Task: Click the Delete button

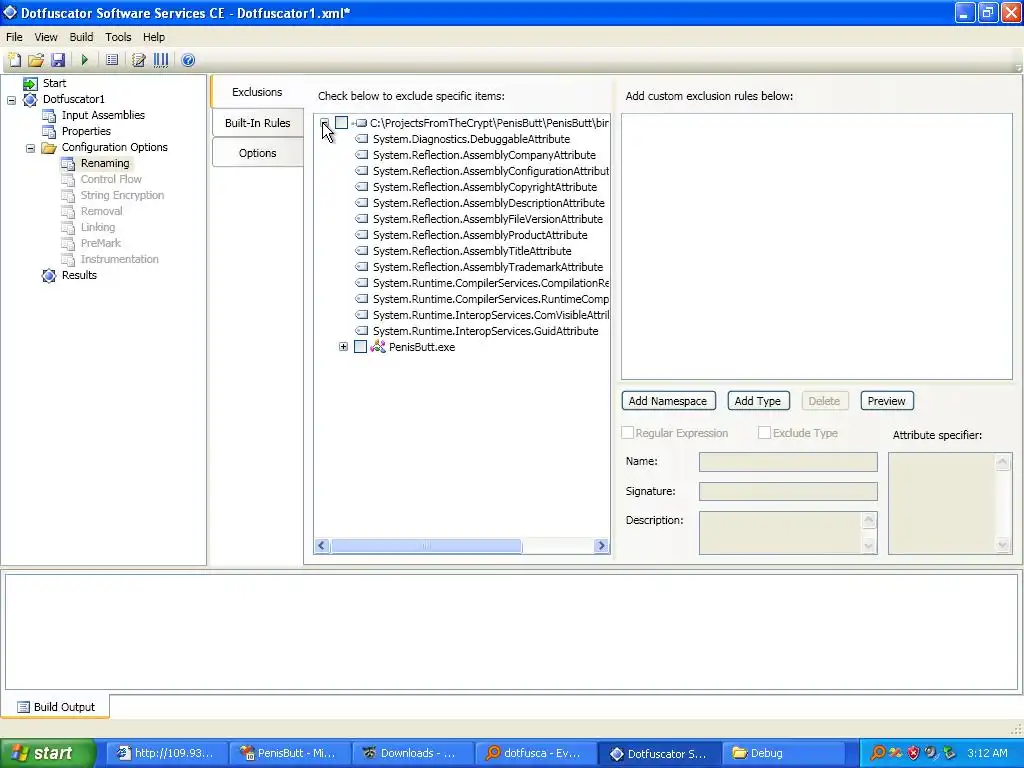Action: point(824,401)
